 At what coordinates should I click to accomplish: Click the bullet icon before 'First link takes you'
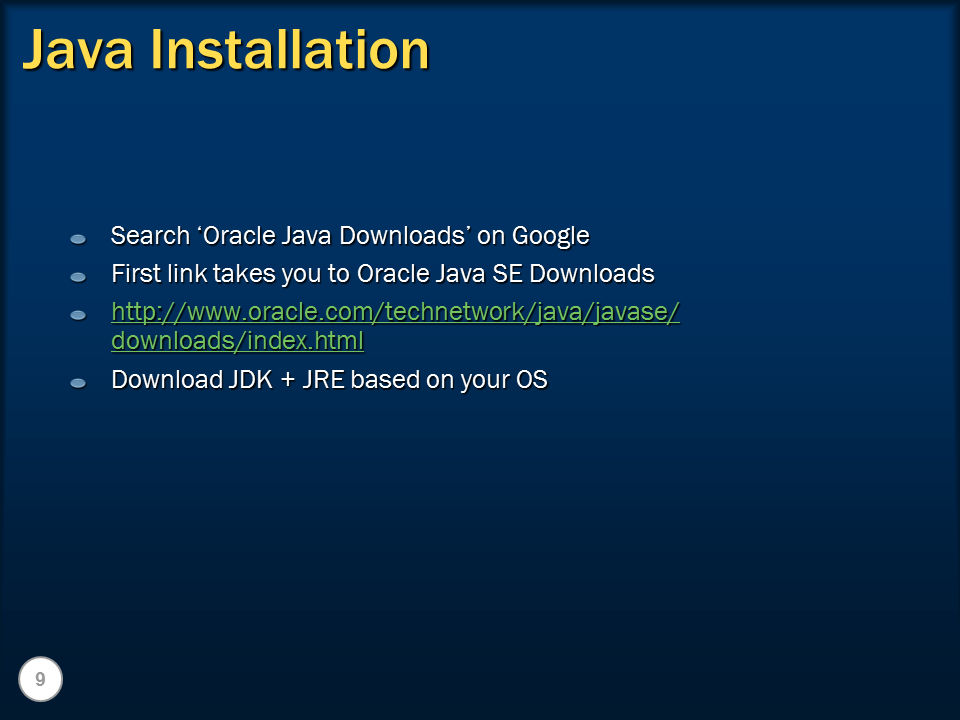[78, 275]
